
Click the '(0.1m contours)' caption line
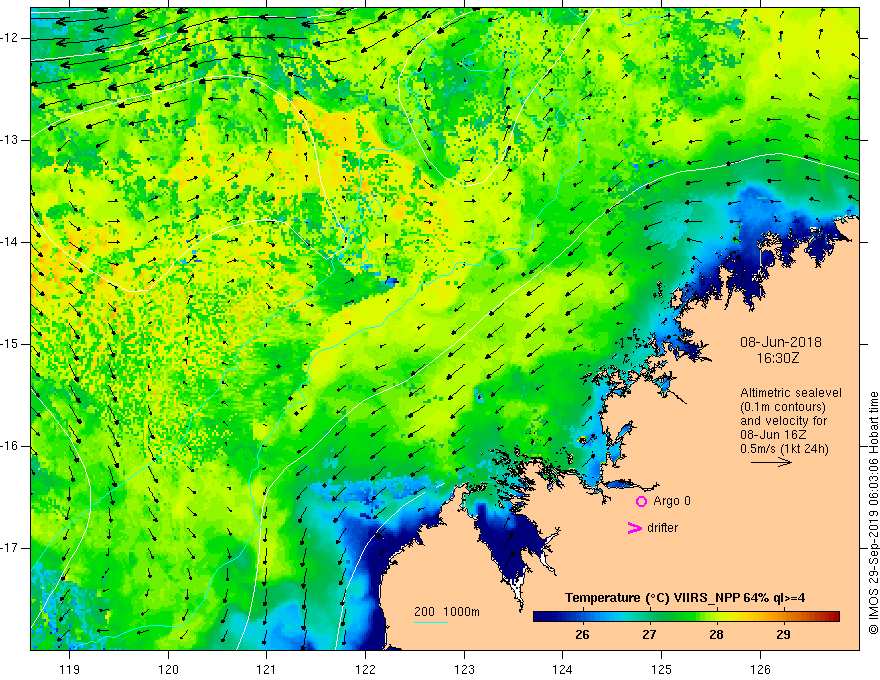click(783, 407)
